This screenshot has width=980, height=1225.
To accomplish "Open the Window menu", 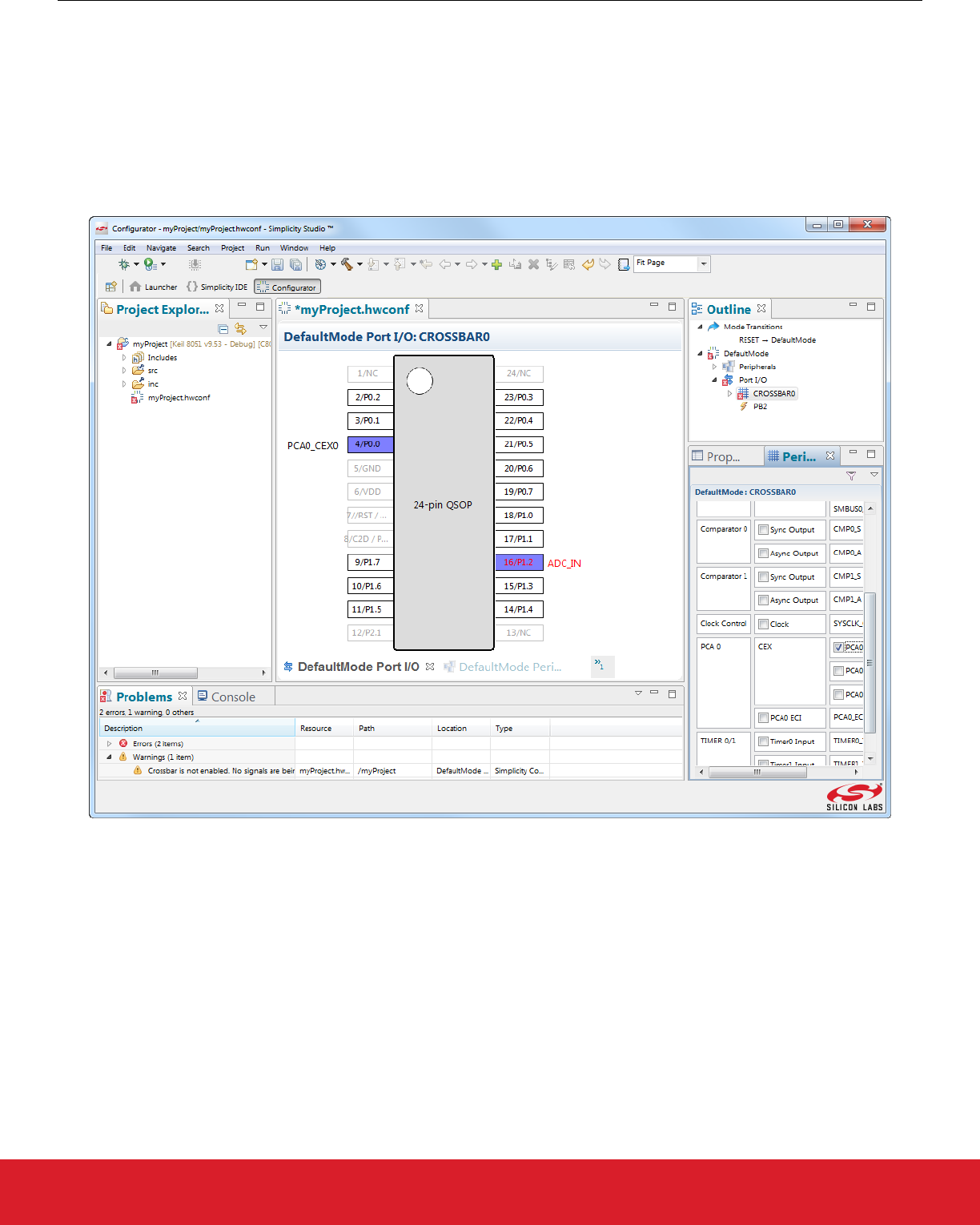I will pyautogui.click(x=294, y=248).
